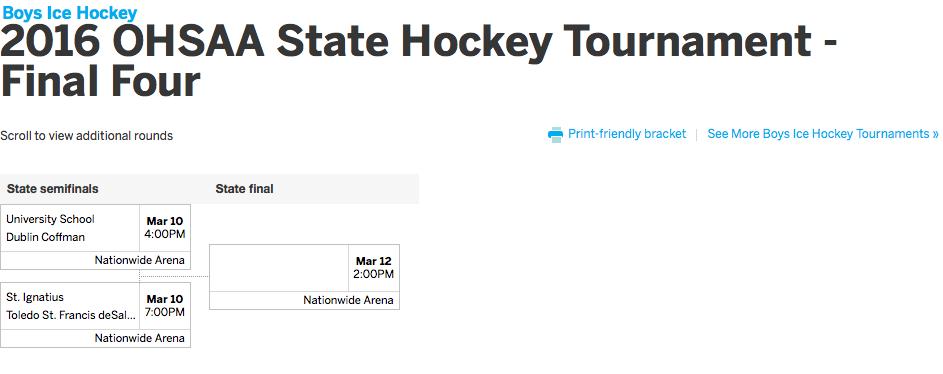
Task: Click the dotted bracket connector line
Action: [174, 276]
